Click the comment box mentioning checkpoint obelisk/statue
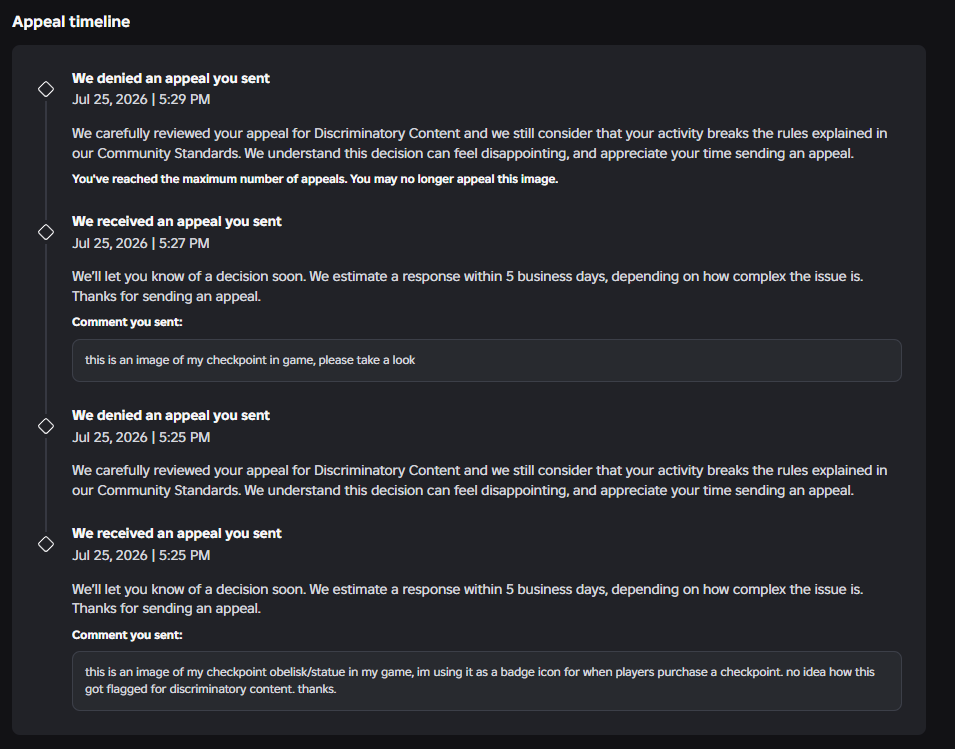The width and height of the screenshot is (955, 749). (487, 681)
